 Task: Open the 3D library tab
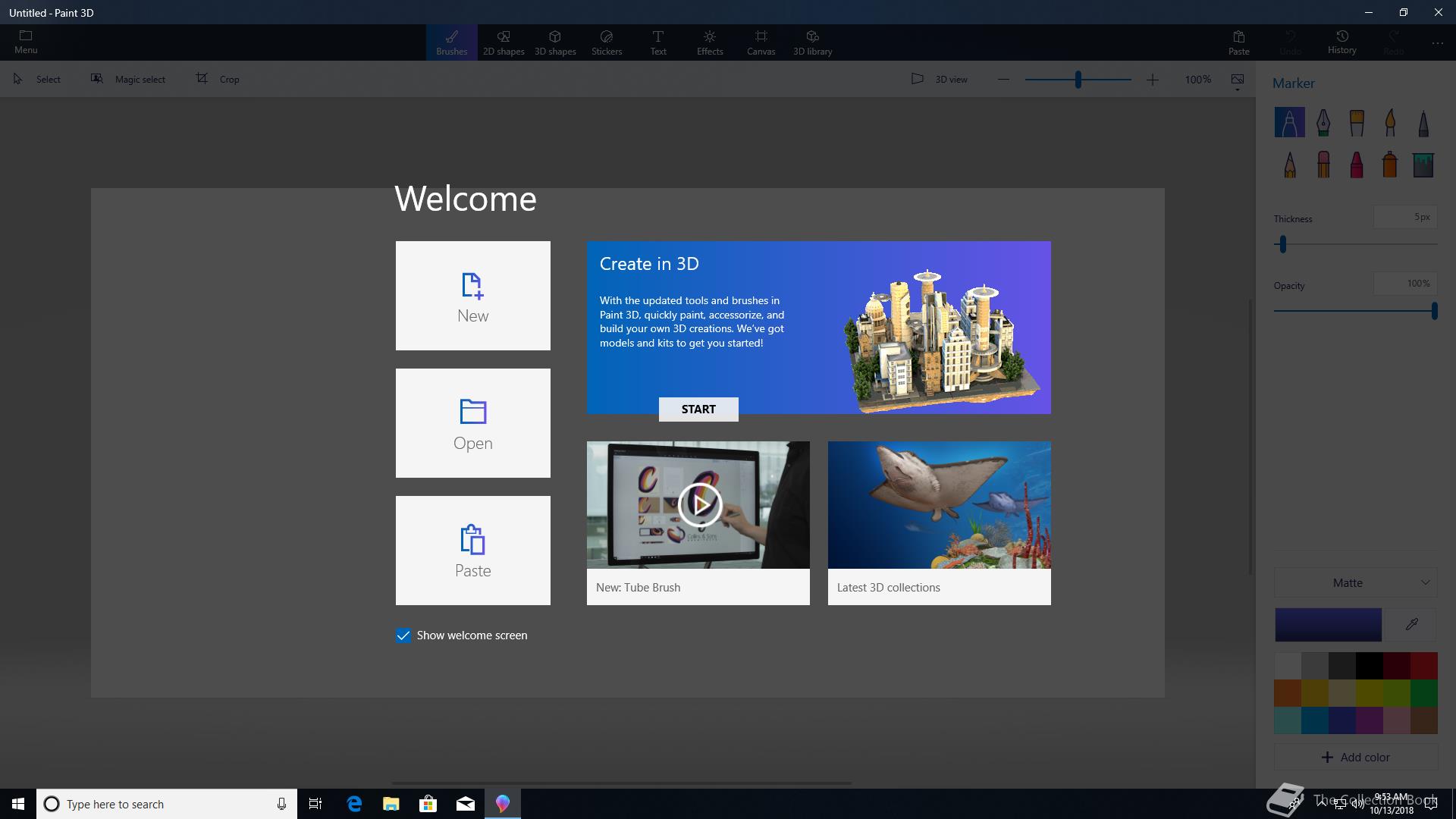[812, 42]
